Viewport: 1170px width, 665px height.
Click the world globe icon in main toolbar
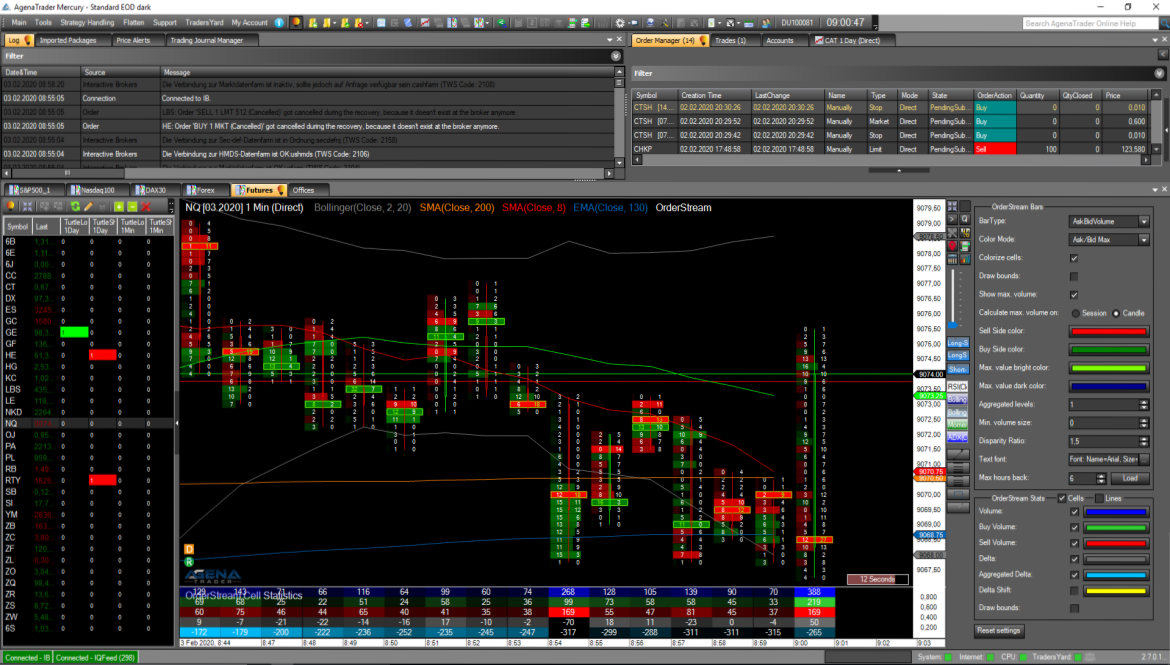[650, 22]
